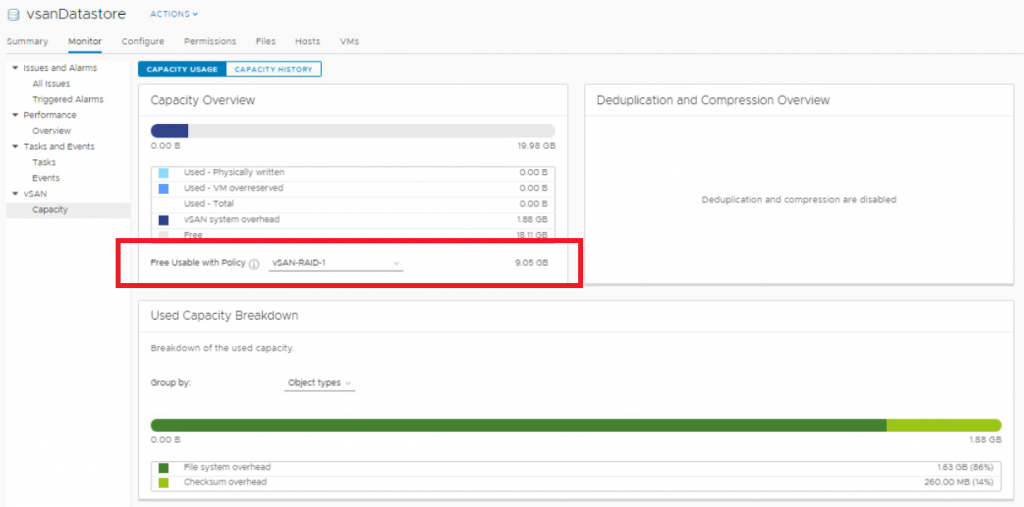
Task: Open the Permissions tab
Action: click(x=210, y=41)
